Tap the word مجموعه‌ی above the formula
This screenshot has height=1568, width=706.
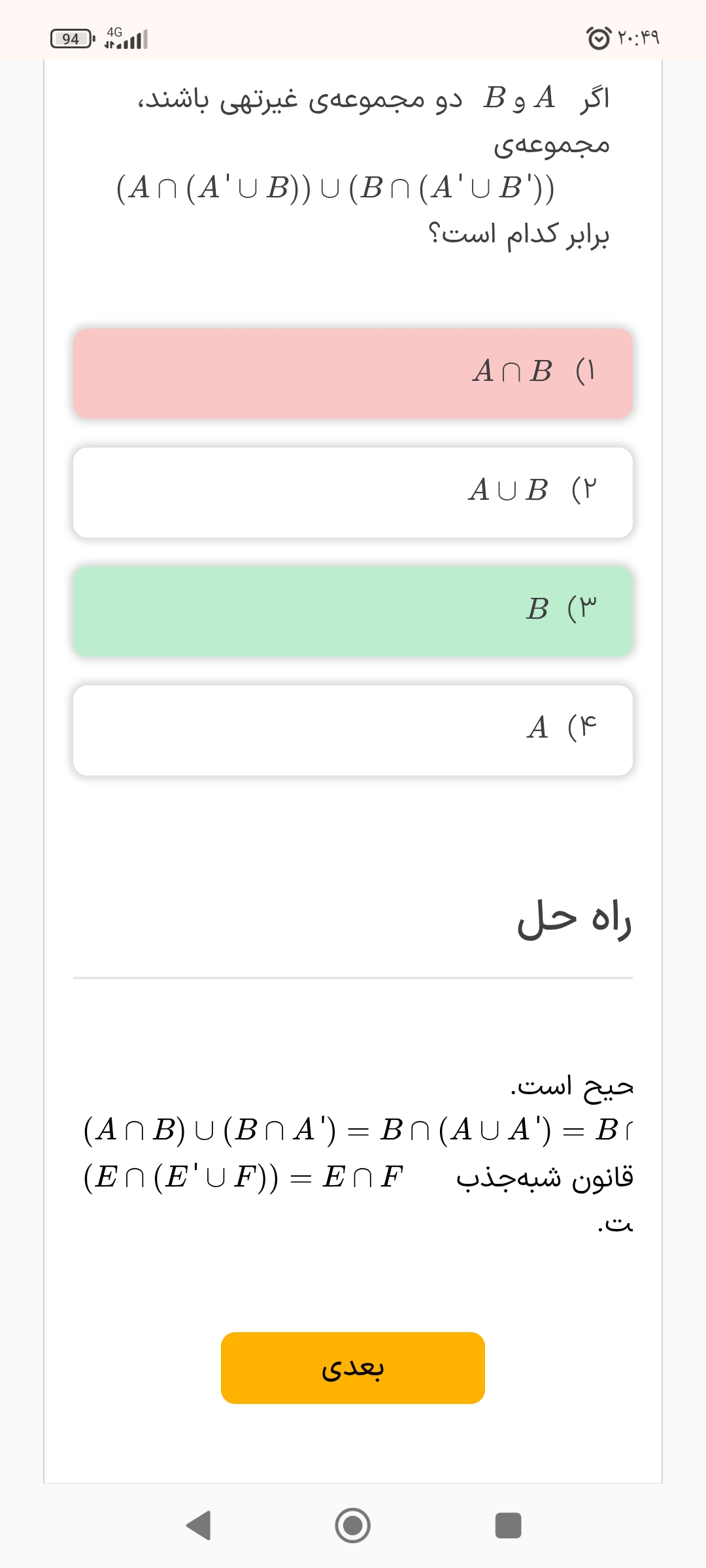click(x=551, y=145)
